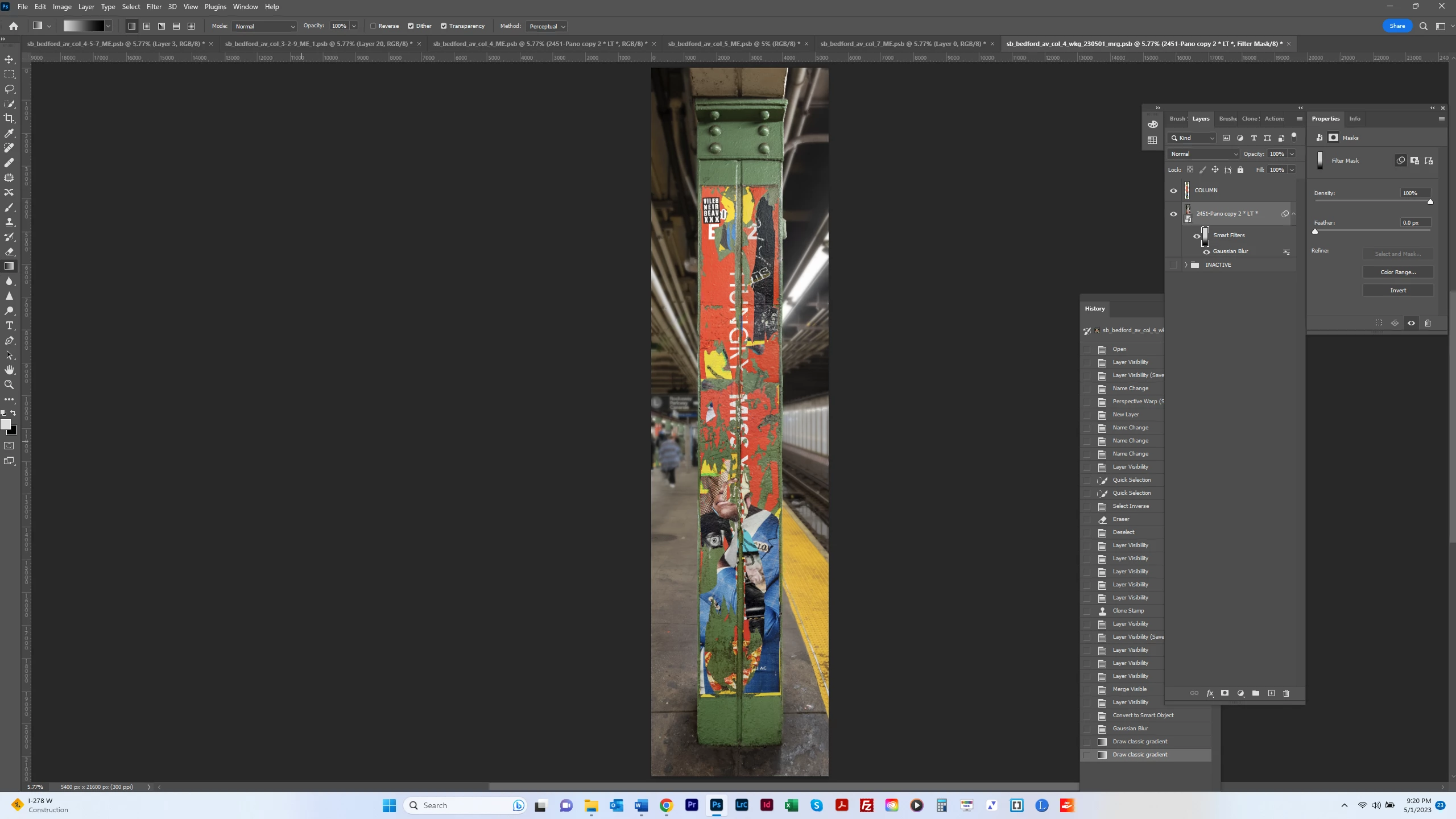Switch to the sb_bedford_av_col_5_ME.psb tab
This screenshot has width=1456, height=819.
(734, 44)
